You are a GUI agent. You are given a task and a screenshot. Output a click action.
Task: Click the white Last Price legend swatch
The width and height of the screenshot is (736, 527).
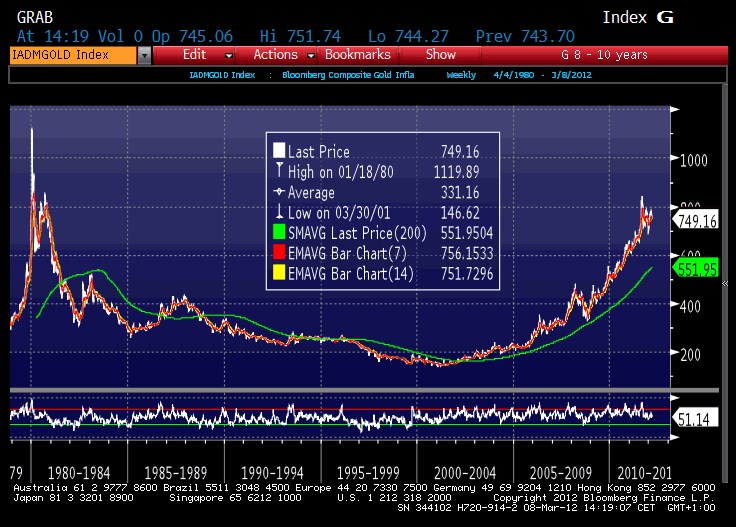pyautogui.click(x=279, y=150)
